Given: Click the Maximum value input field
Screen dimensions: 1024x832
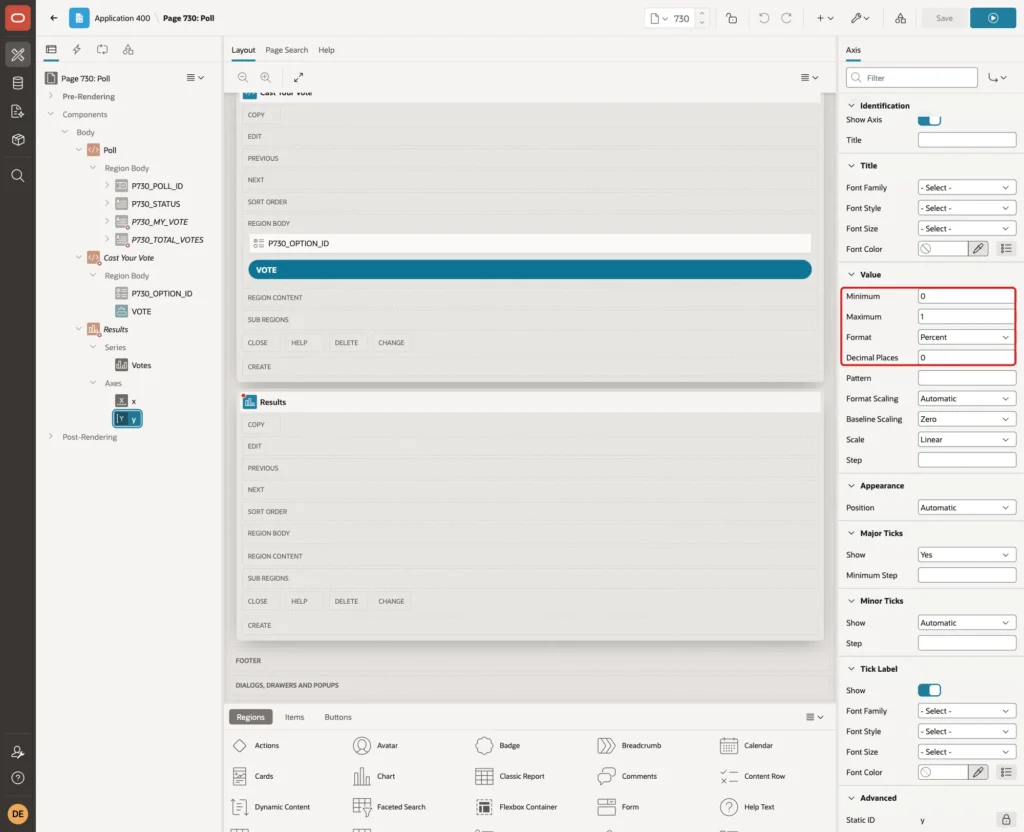Looking at the screenshot, I should [966, 317].
